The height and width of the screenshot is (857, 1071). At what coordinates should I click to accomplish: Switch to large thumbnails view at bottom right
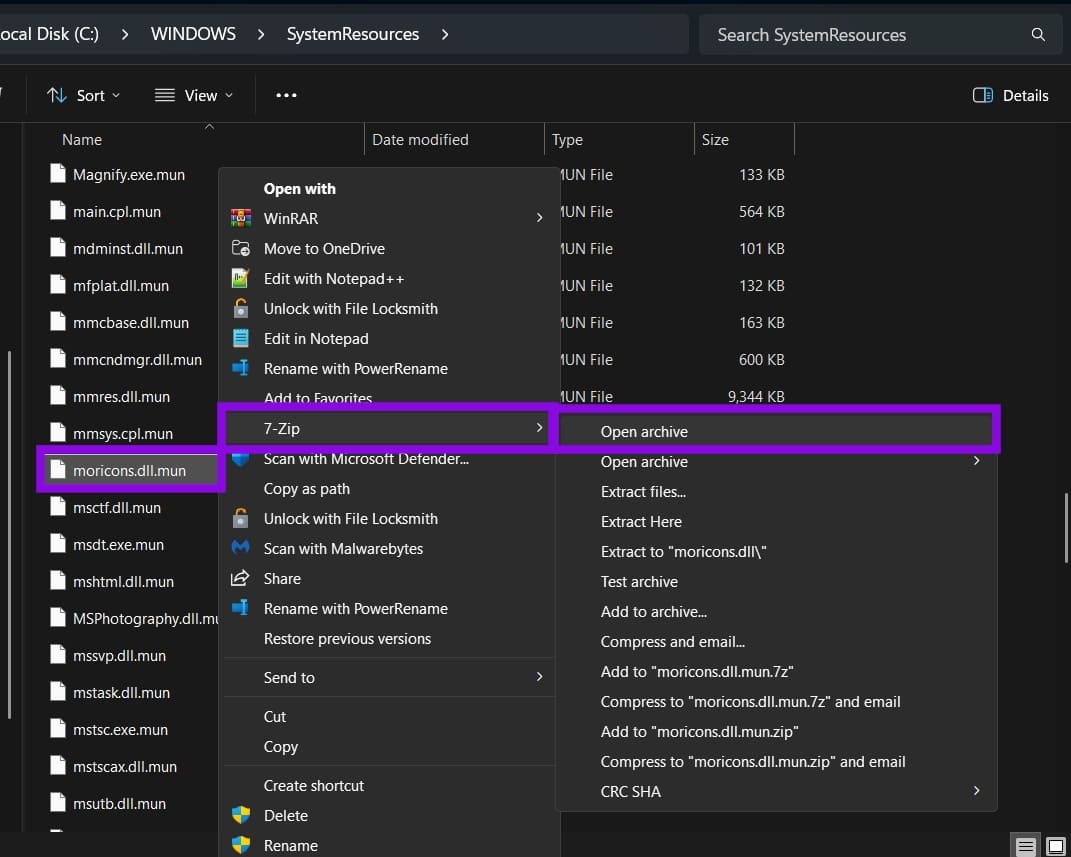1055,846
